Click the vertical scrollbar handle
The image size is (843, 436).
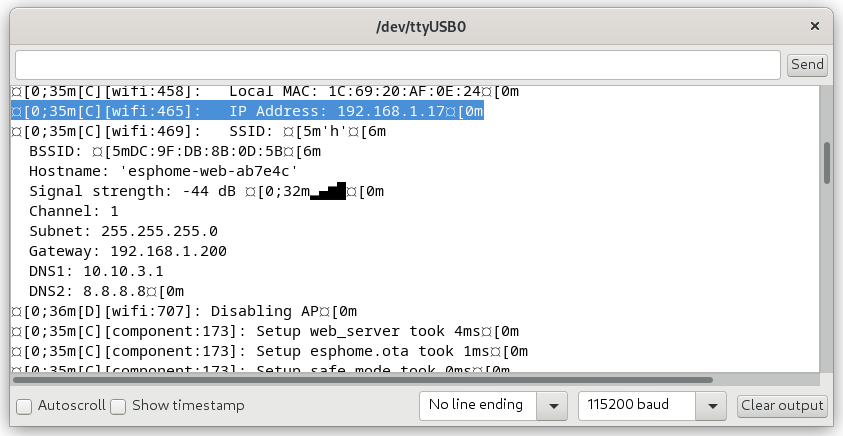point(826,162)
